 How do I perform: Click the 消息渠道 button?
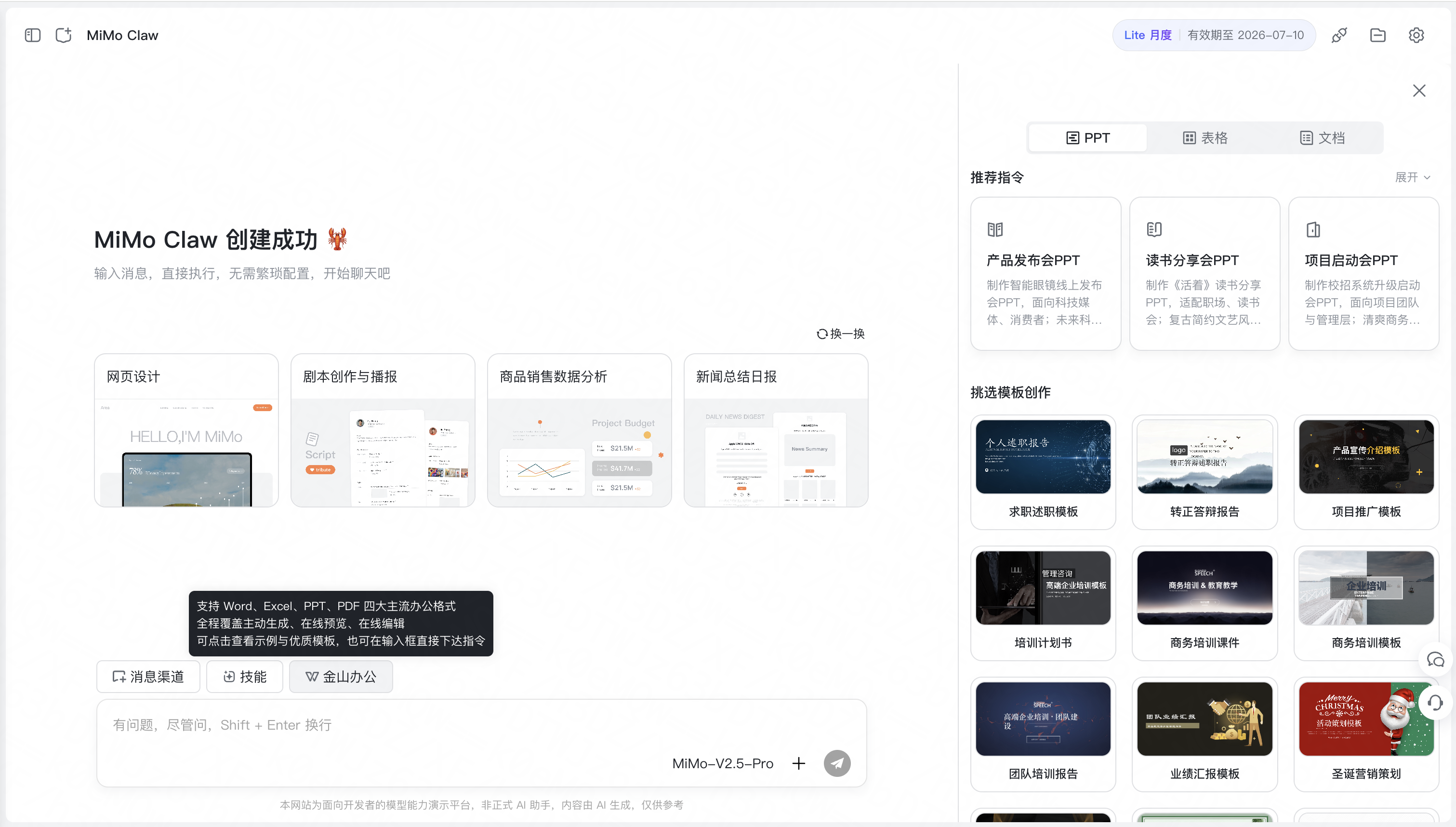148,677
